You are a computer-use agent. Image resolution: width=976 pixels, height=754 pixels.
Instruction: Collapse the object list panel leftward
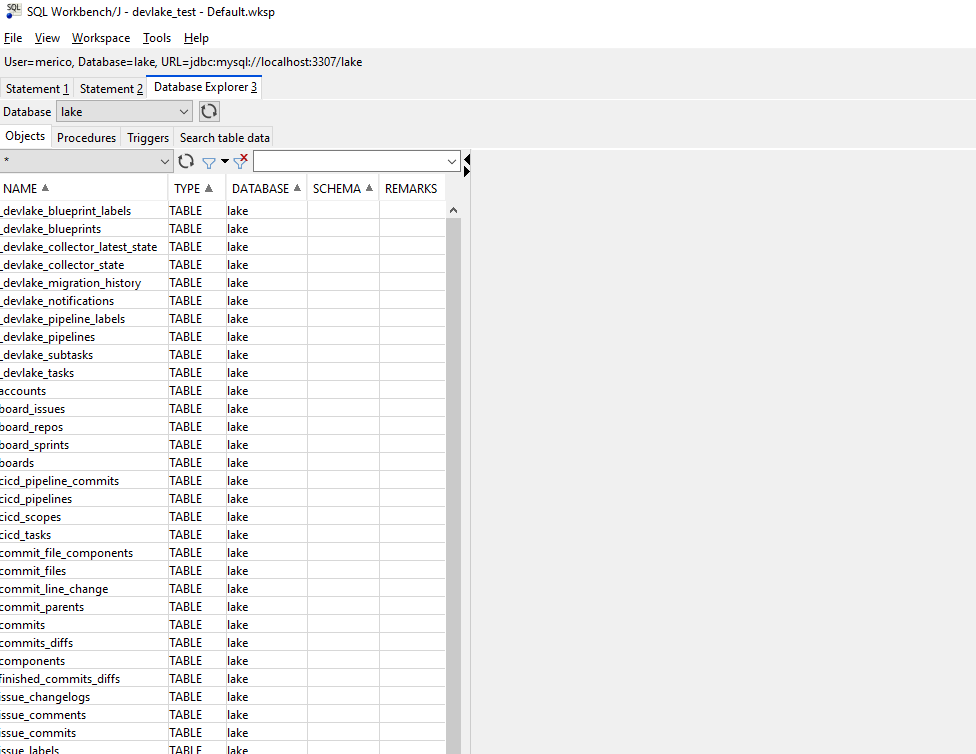tap(467, 160)
